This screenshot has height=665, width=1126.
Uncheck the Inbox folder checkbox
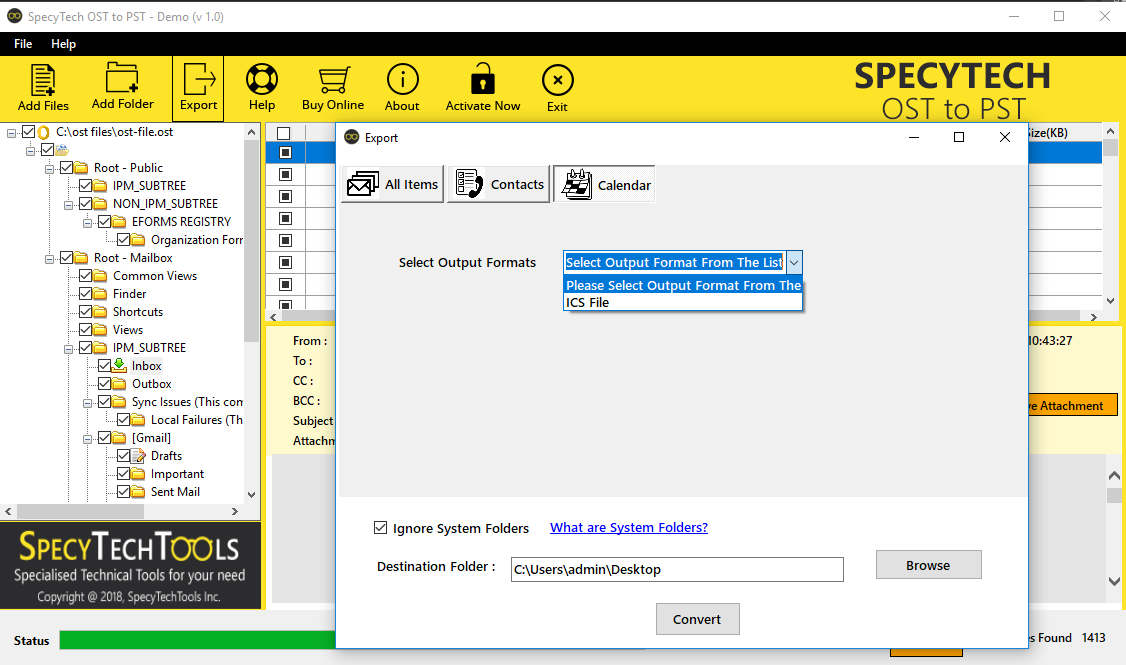point(104,366)
